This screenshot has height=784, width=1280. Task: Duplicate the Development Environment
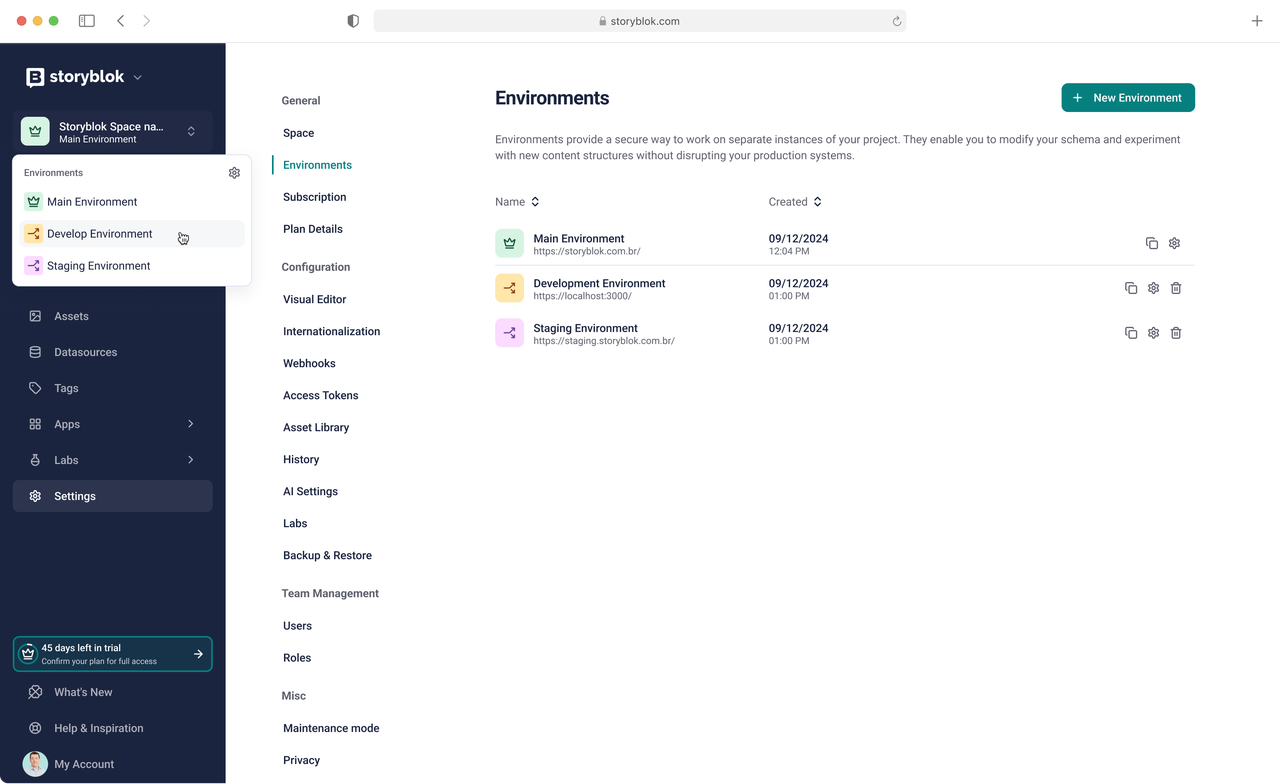click(x=1131, y=288)
